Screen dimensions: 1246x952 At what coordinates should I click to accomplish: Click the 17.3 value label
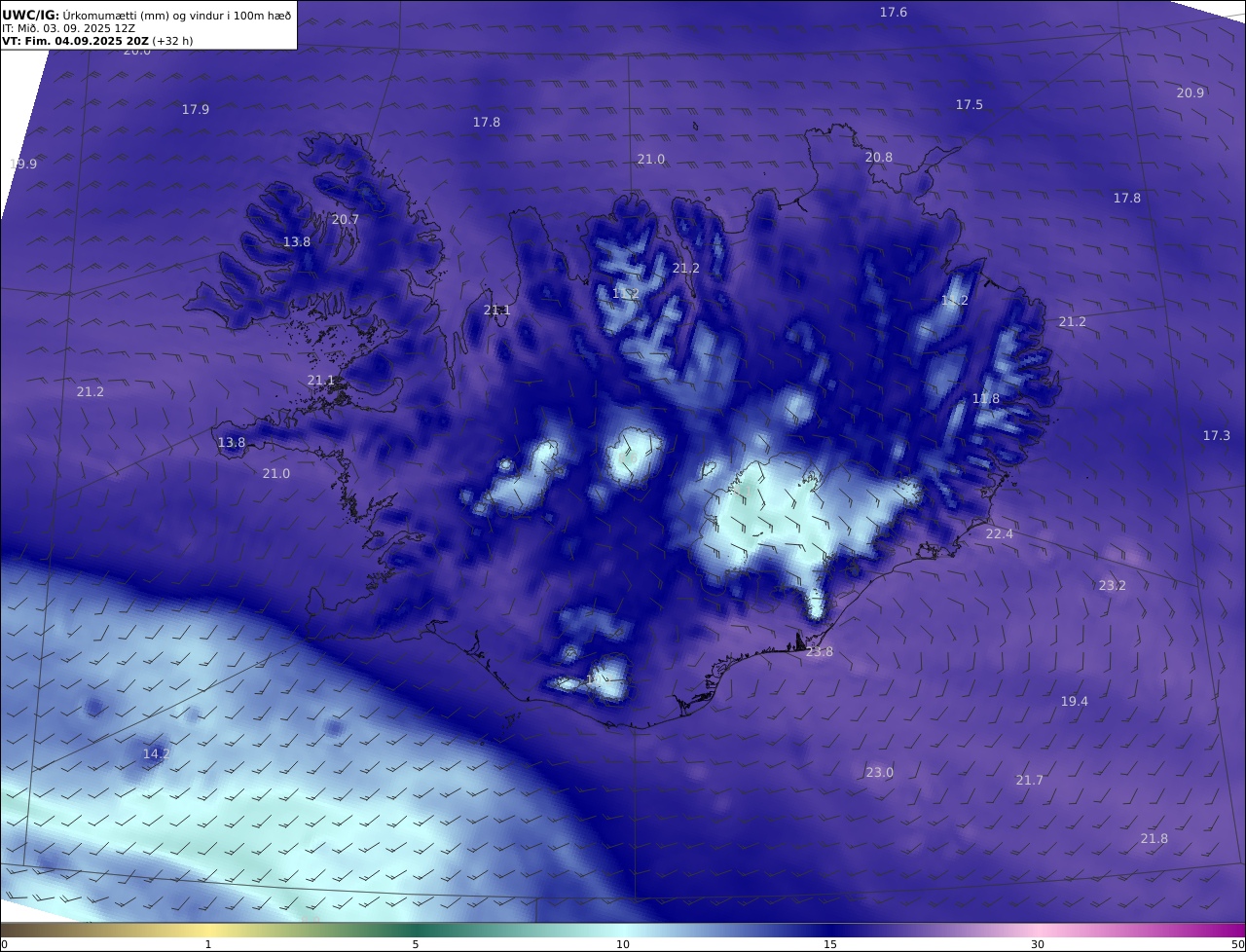[1217, 435]
